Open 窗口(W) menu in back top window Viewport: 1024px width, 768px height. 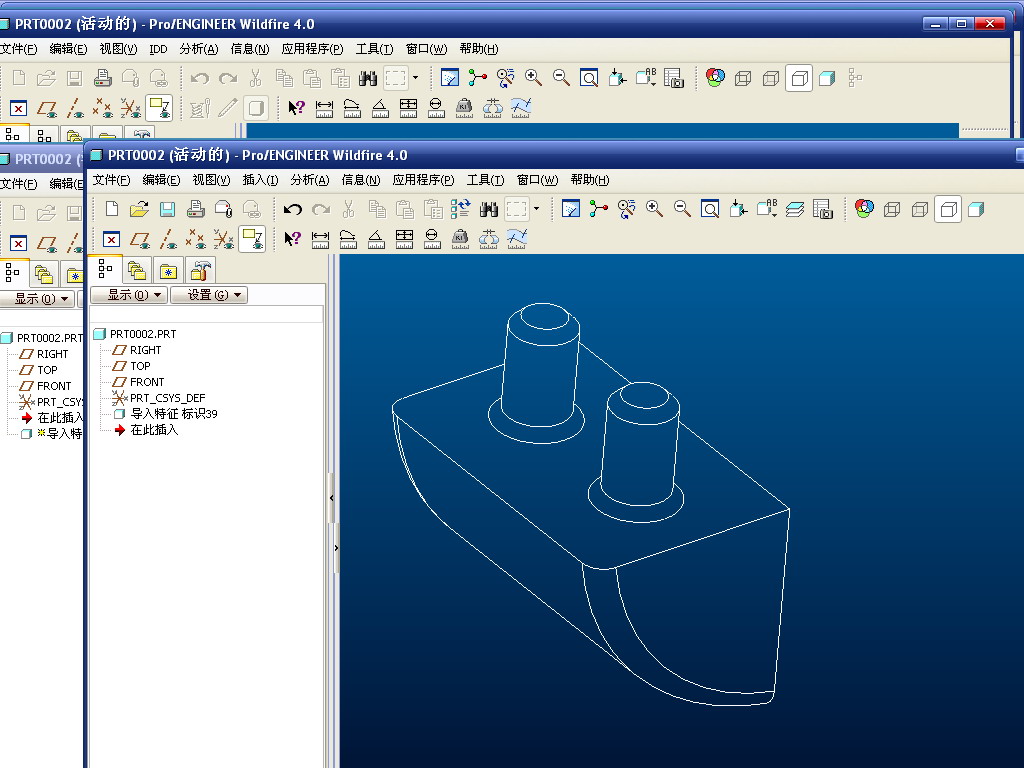[426, 49]
